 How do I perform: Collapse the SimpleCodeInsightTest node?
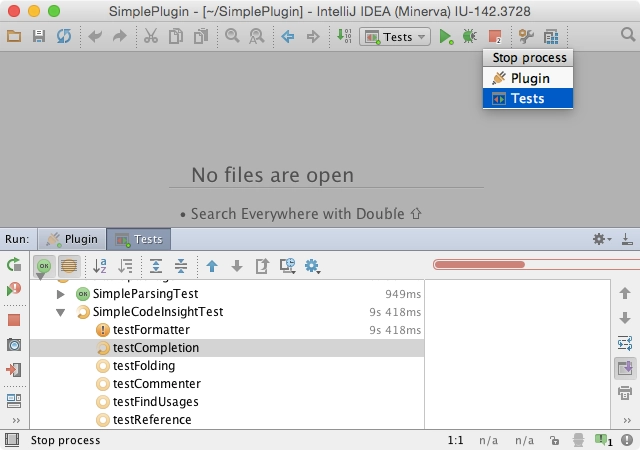tap(60, 312)
